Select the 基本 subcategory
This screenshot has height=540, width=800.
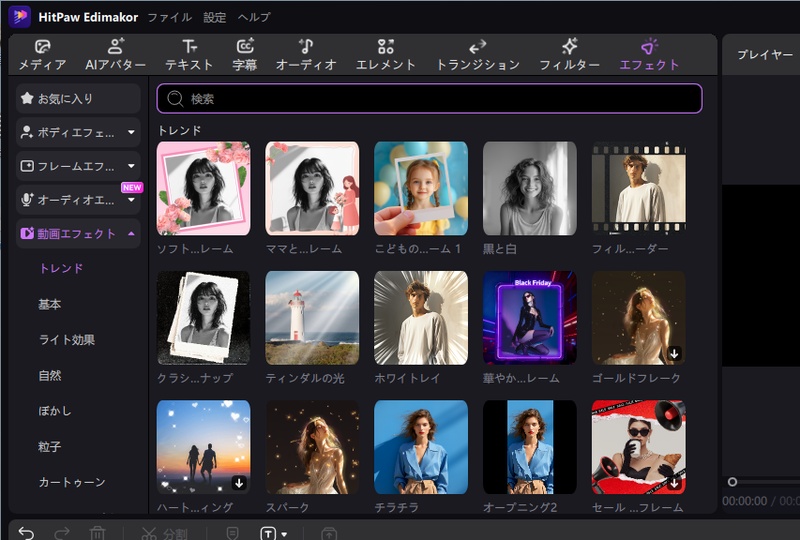pyautogui.click(x=50, y=304)
